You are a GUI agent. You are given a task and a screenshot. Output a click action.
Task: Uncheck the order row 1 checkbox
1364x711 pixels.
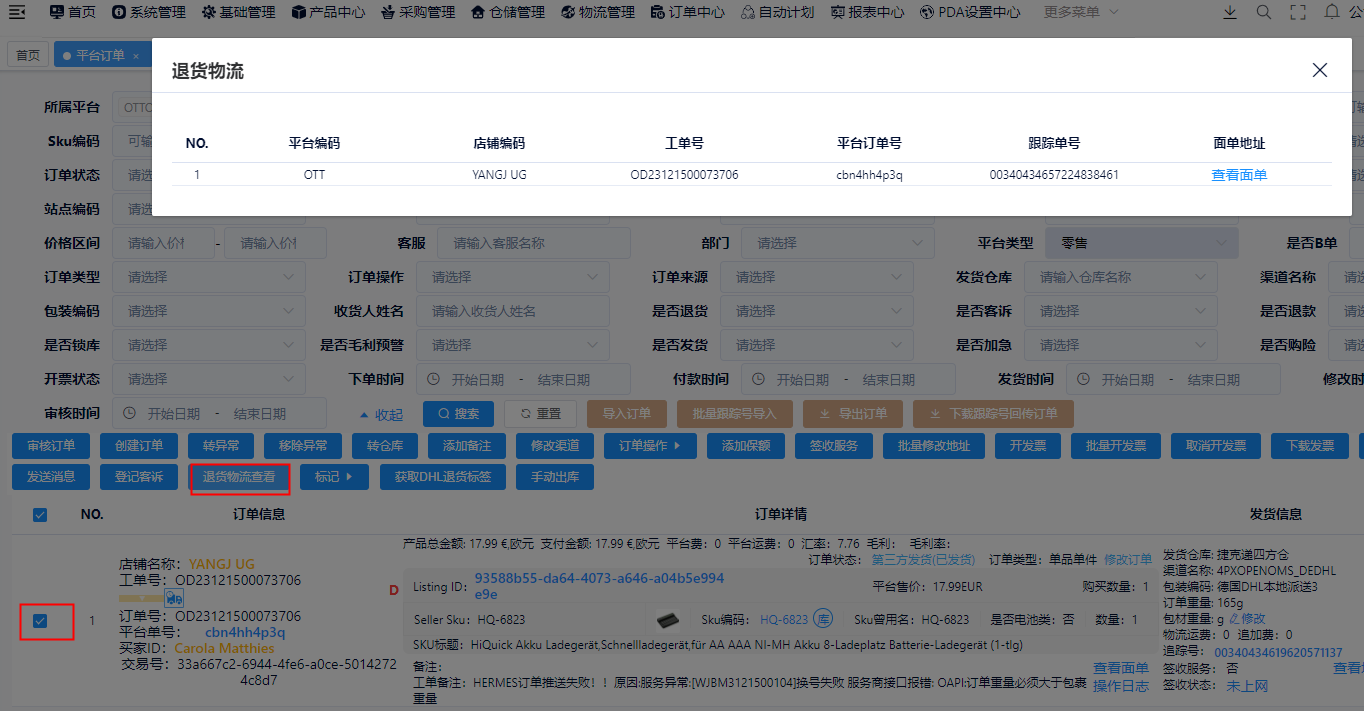40,621
